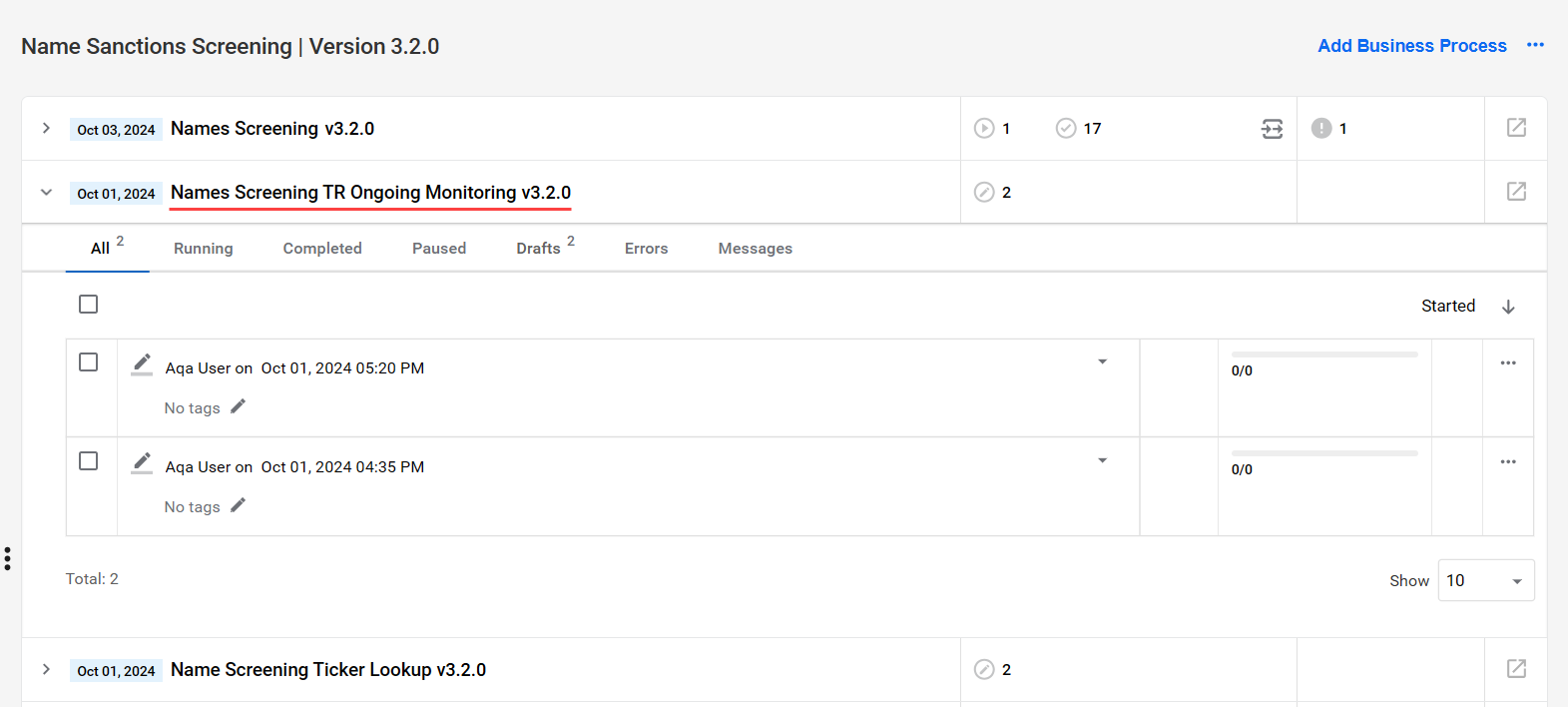
Task: Click the Started sort arrow
Action: (1508, 307)
